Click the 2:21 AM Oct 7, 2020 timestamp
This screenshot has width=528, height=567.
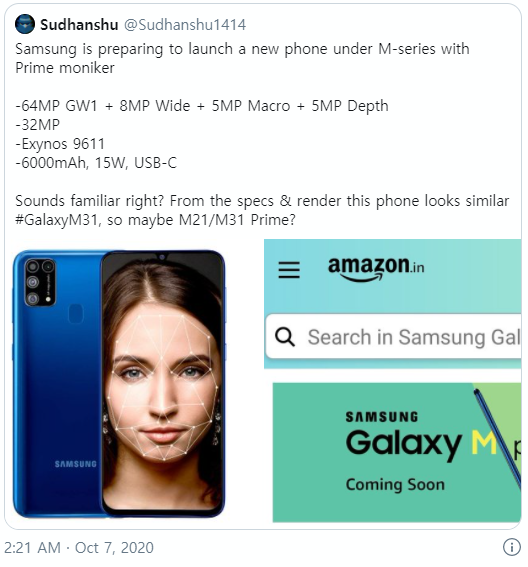pos(79,547)
